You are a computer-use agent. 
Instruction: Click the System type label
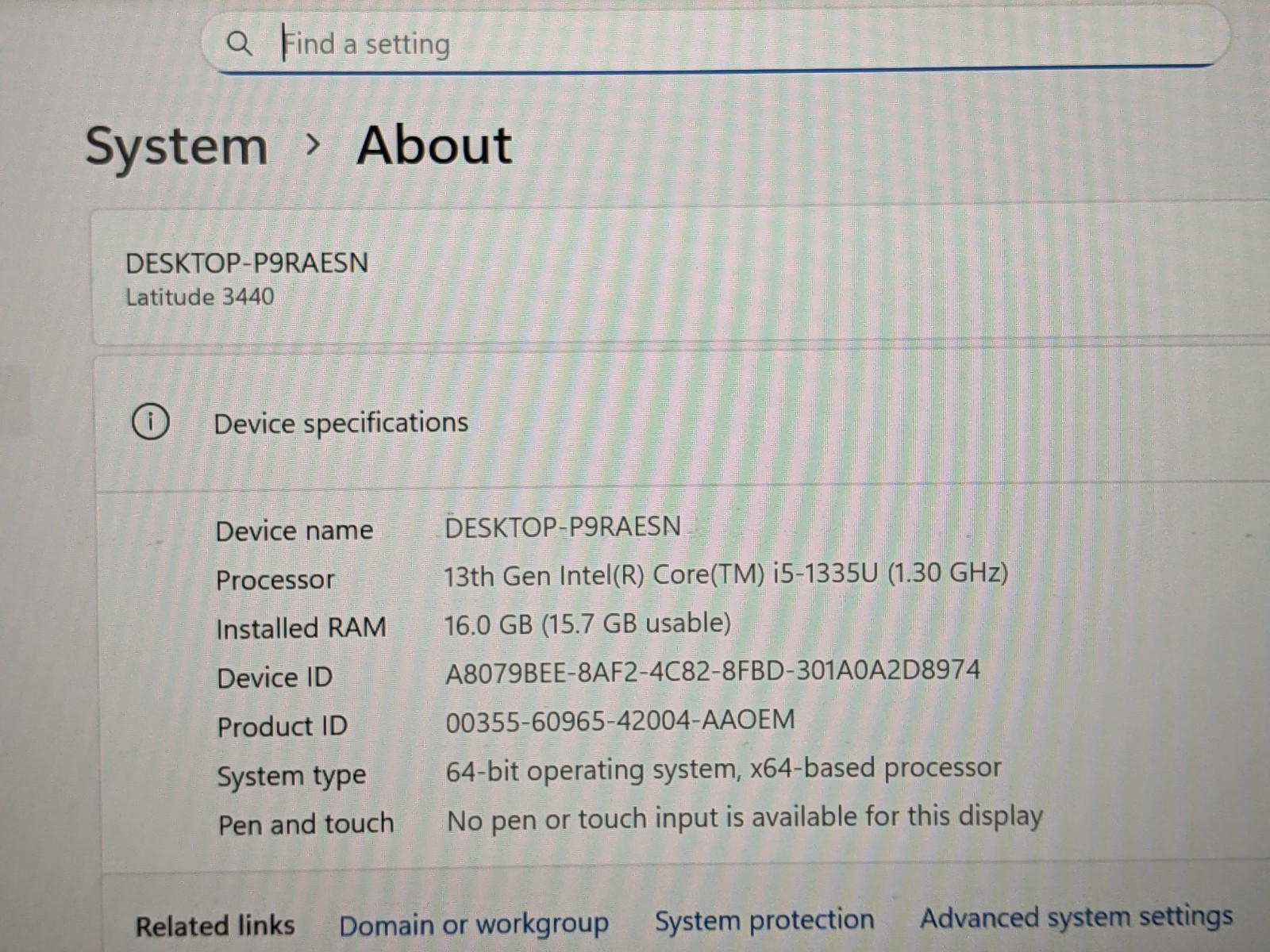(x=292, y=777)
